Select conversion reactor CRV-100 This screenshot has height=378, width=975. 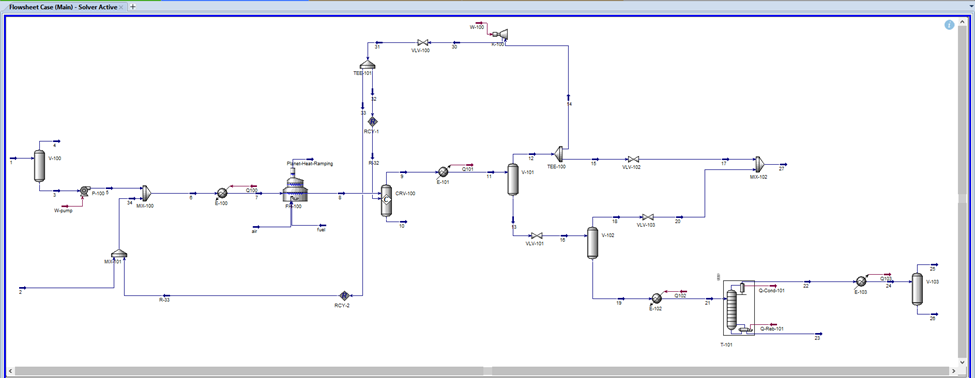[386, 200]
